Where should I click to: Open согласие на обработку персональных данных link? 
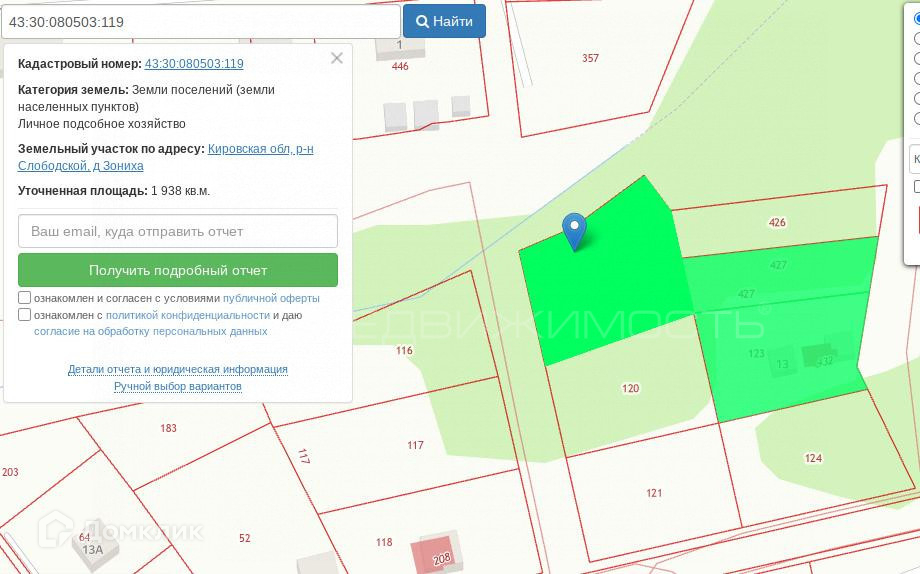coord(151,331)
